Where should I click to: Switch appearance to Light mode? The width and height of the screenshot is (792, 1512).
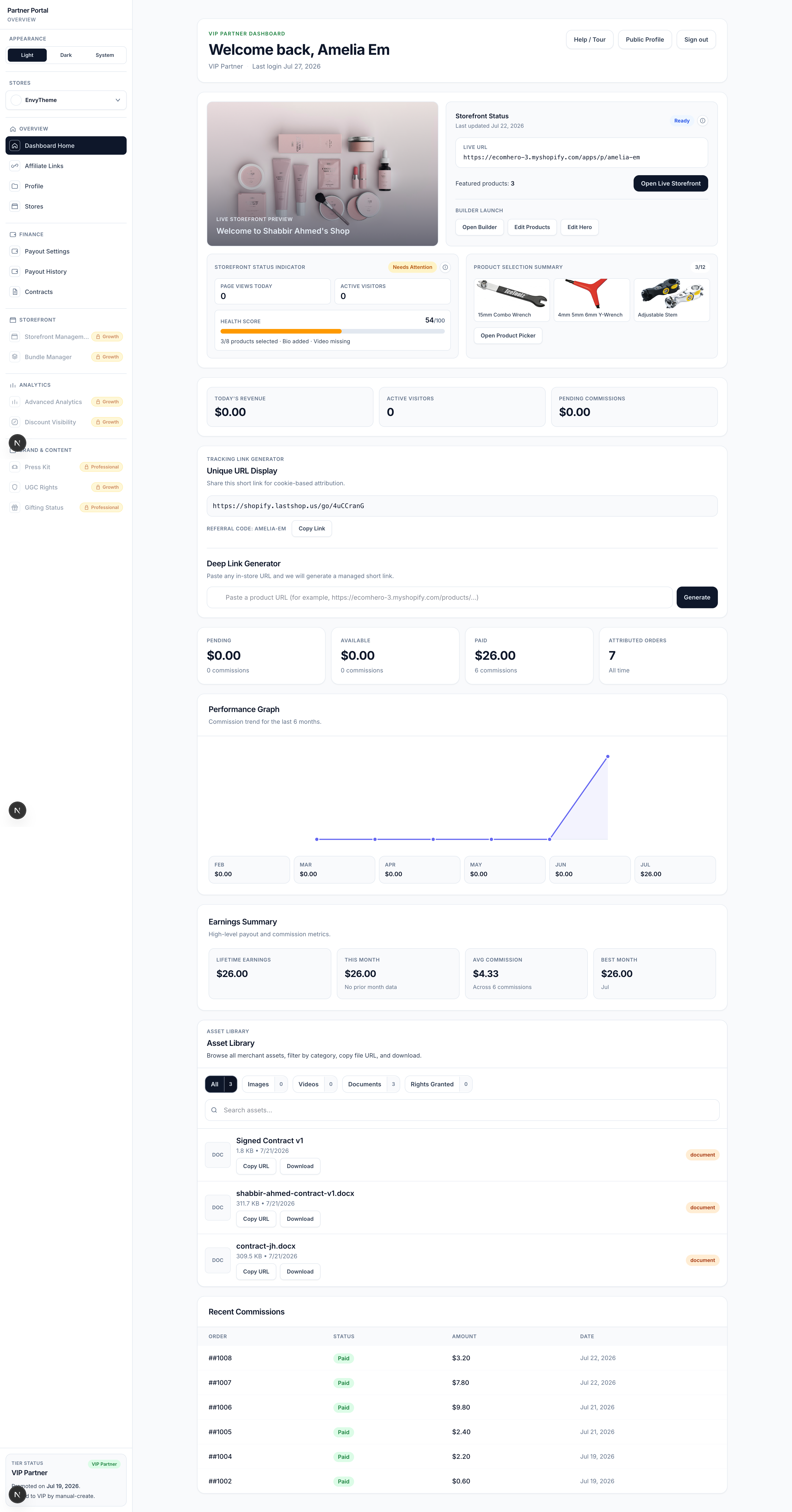(x=27, y=55)
